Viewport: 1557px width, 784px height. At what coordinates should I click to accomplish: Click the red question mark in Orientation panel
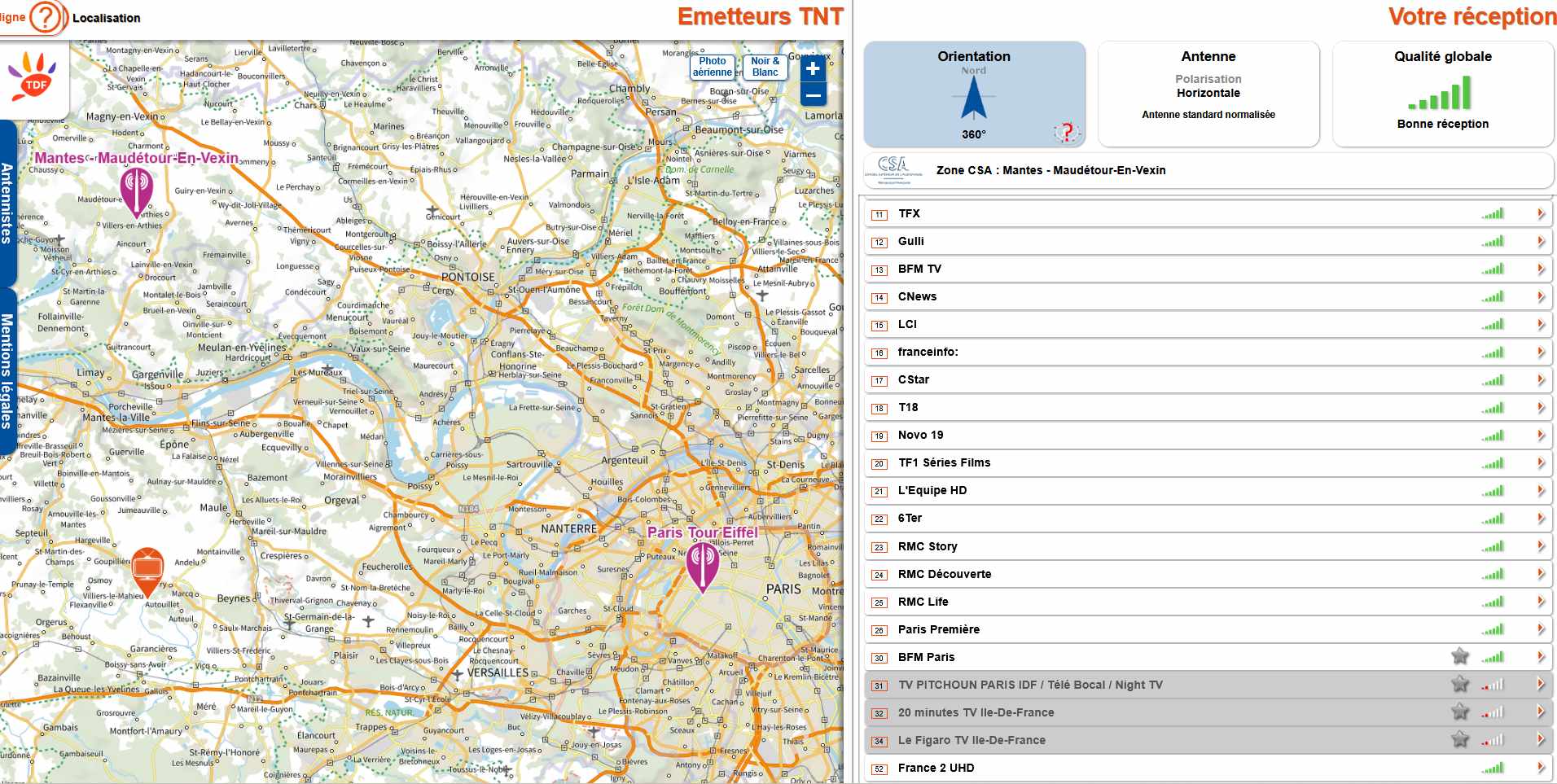(x=1066, y=132)
